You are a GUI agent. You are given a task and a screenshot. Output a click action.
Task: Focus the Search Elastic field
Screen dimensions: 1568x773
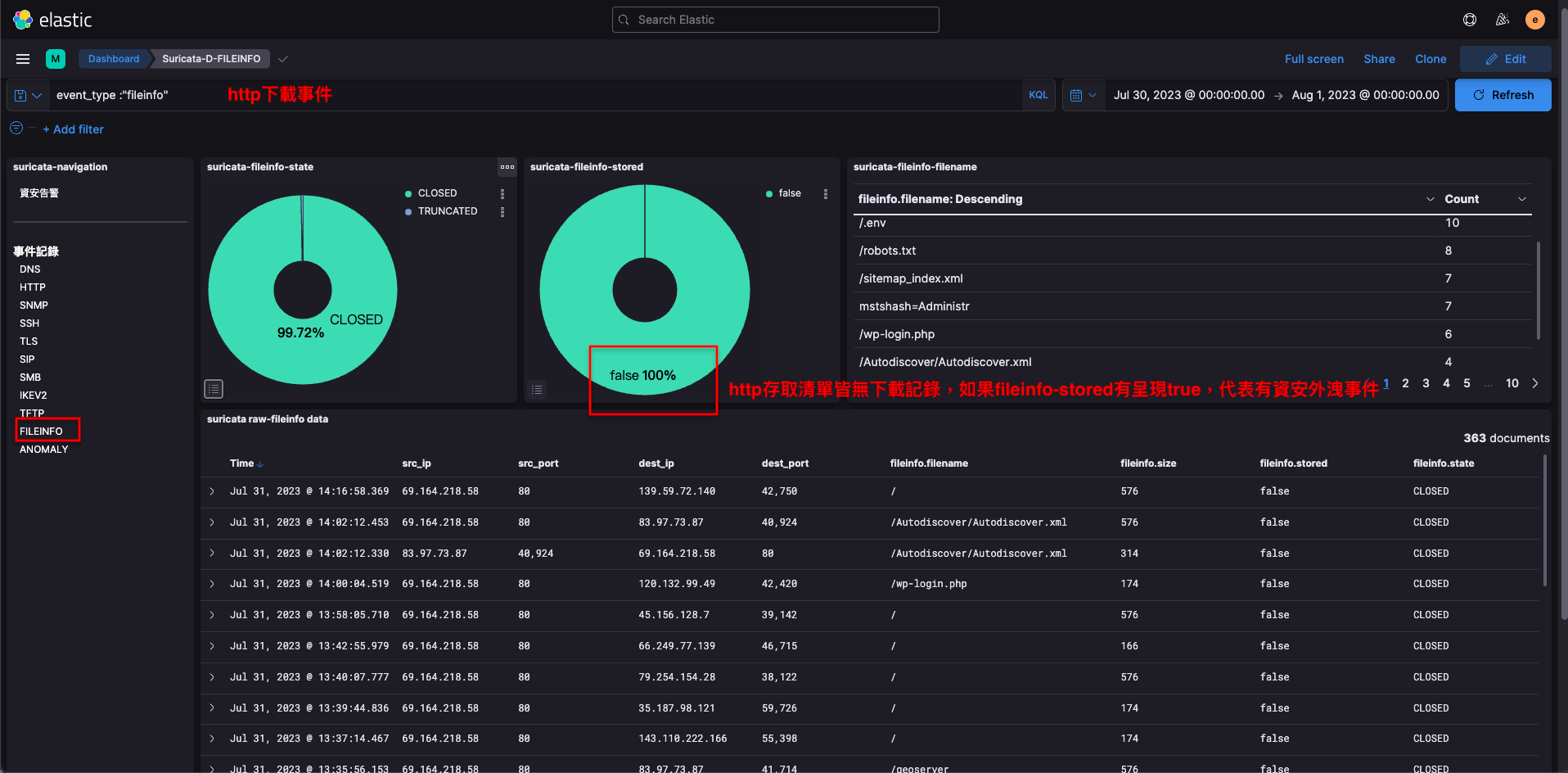click(776, 20)
